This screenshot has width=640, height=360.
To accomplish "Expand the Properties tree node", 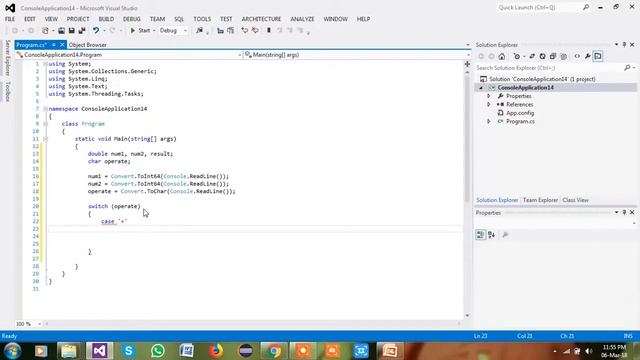I will click(x=489, y=96).
